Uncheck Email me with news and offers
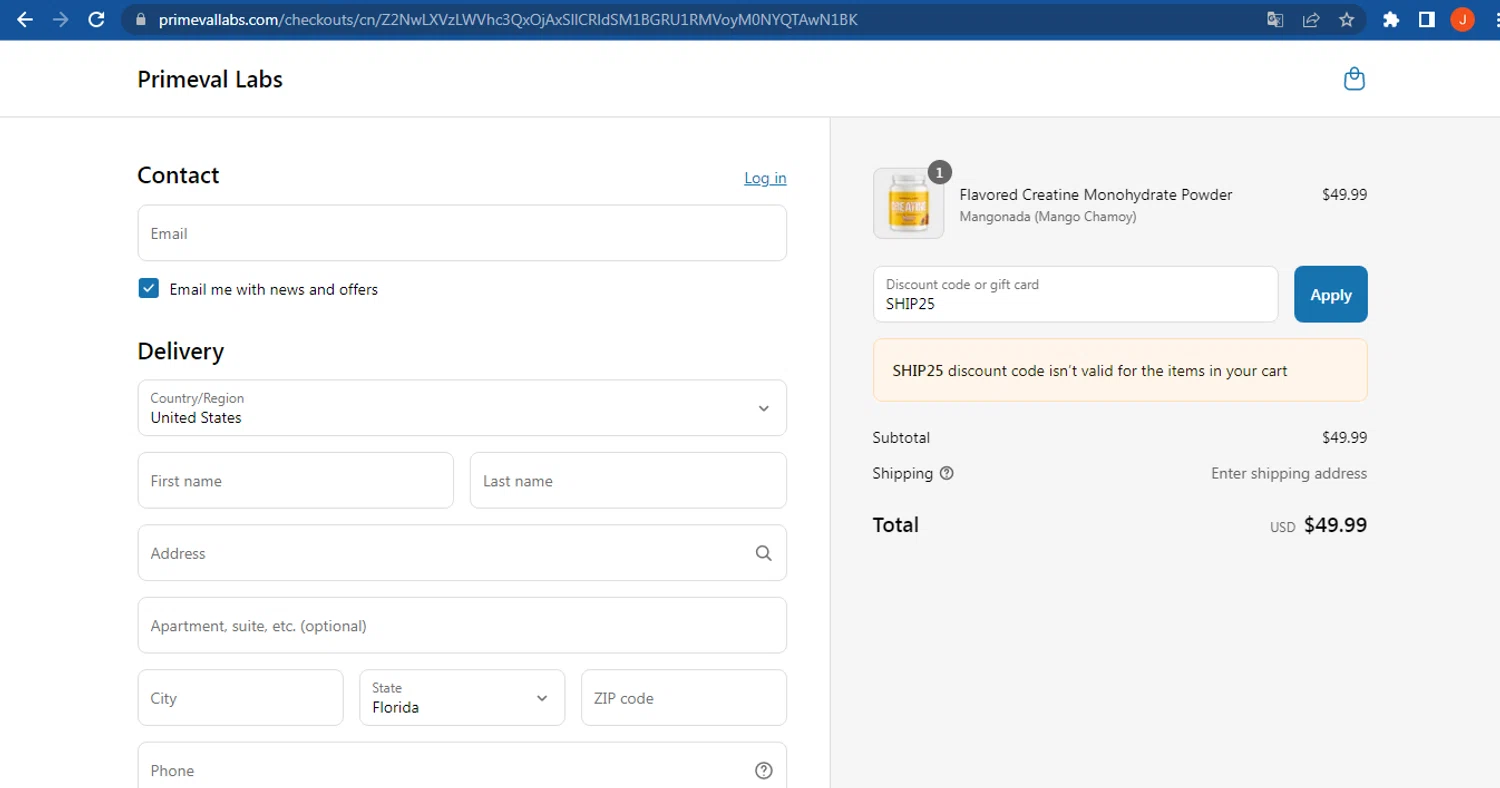The height and width of the screenshot is (788, 1500). pos(148,289)
